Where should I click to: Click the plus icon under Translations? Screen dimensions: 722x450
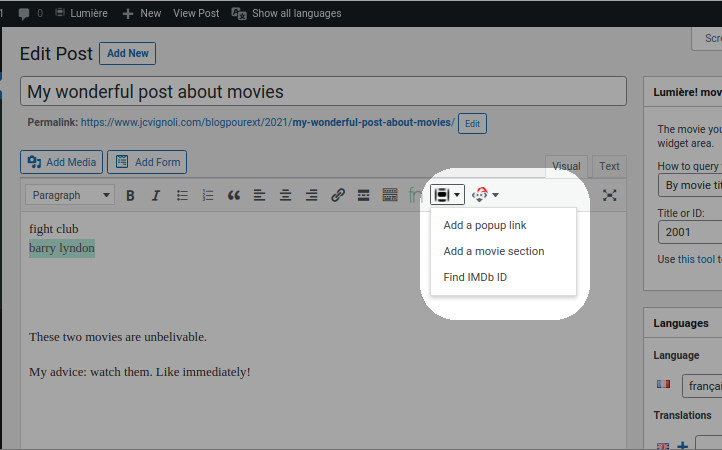click(x=682, y=445)
